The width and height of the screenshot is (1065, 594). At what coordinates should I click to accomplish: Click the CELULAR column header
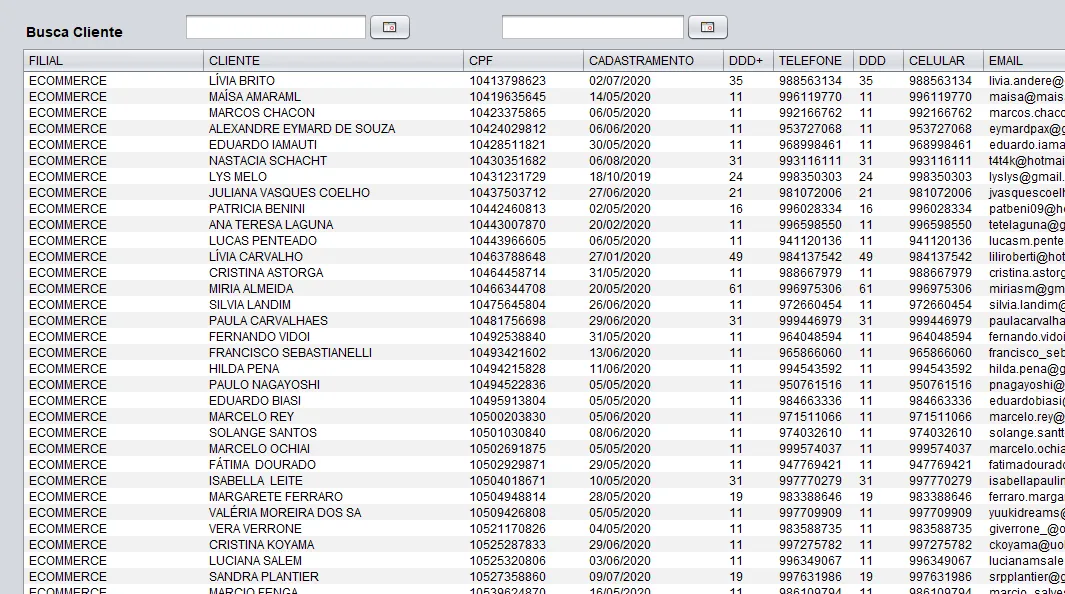coord(943,60)
